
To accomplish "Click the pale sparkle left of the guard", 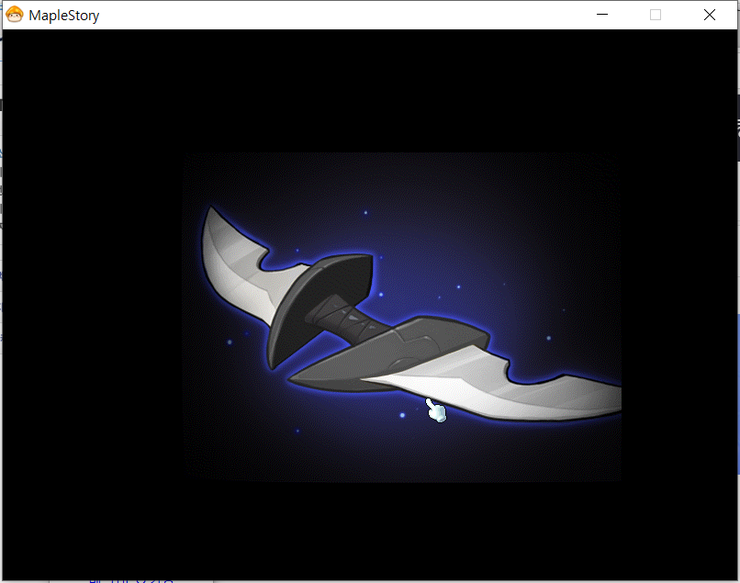I will (230, 342).
